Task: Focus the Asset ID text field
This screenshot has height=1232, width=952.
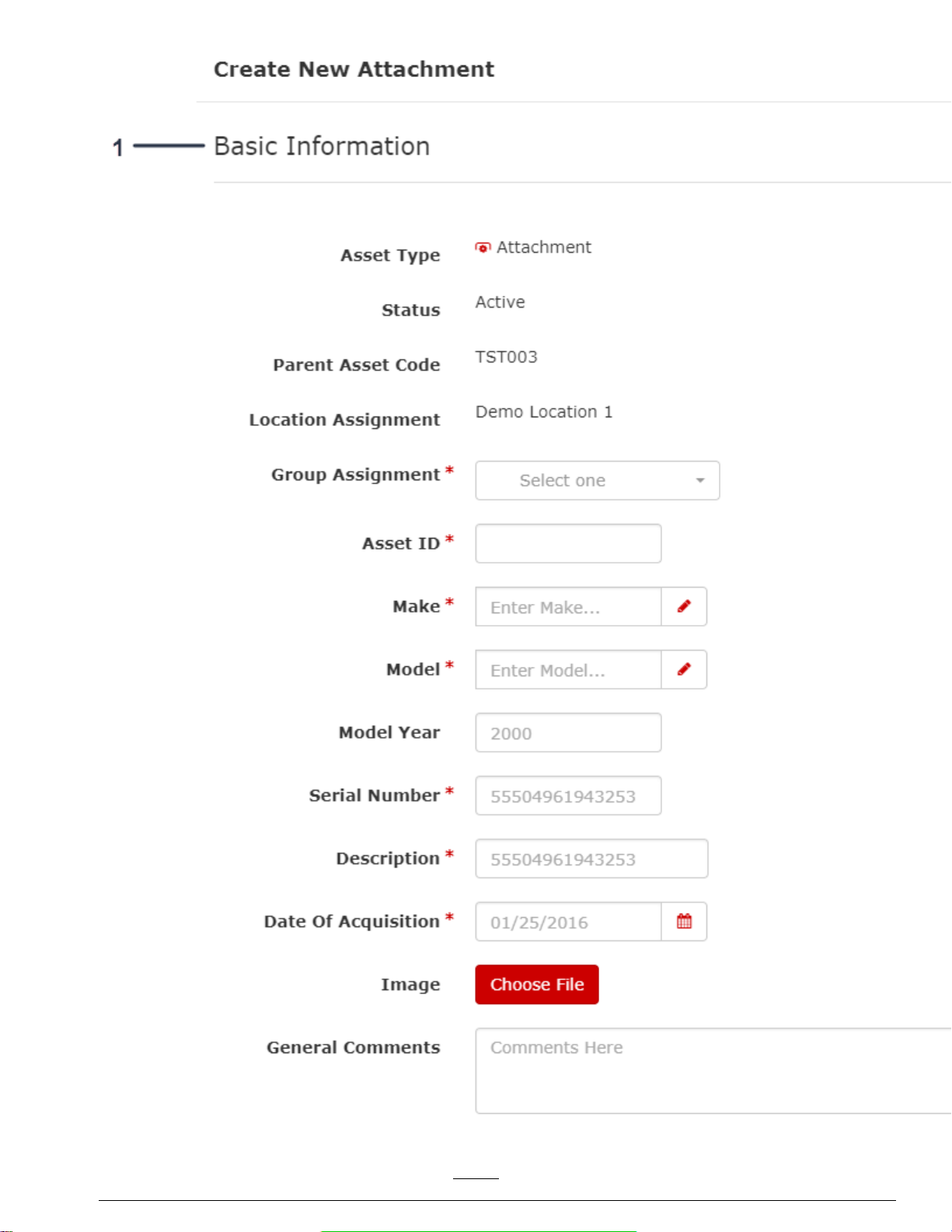Action: tap(568, 543)
